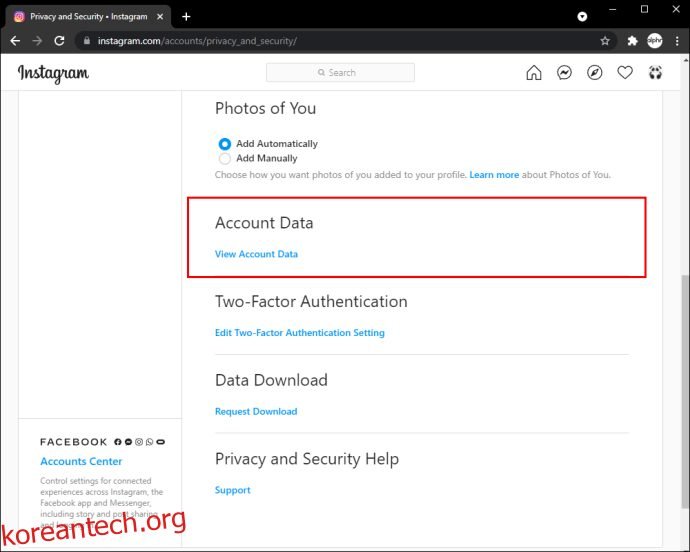
Task: Go to Instagram Home feed icon
Action: (x=533, y=73)
